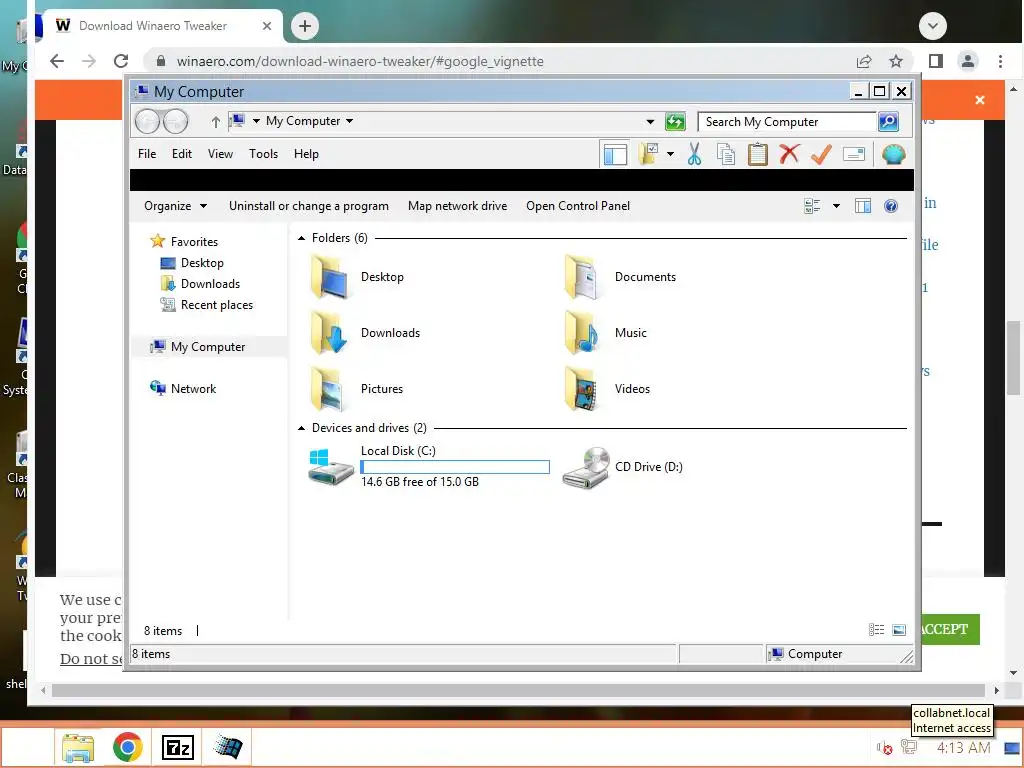The image size is (1024, 768).
Task: Click in the Search My Computer field
Action: (787, 121)
